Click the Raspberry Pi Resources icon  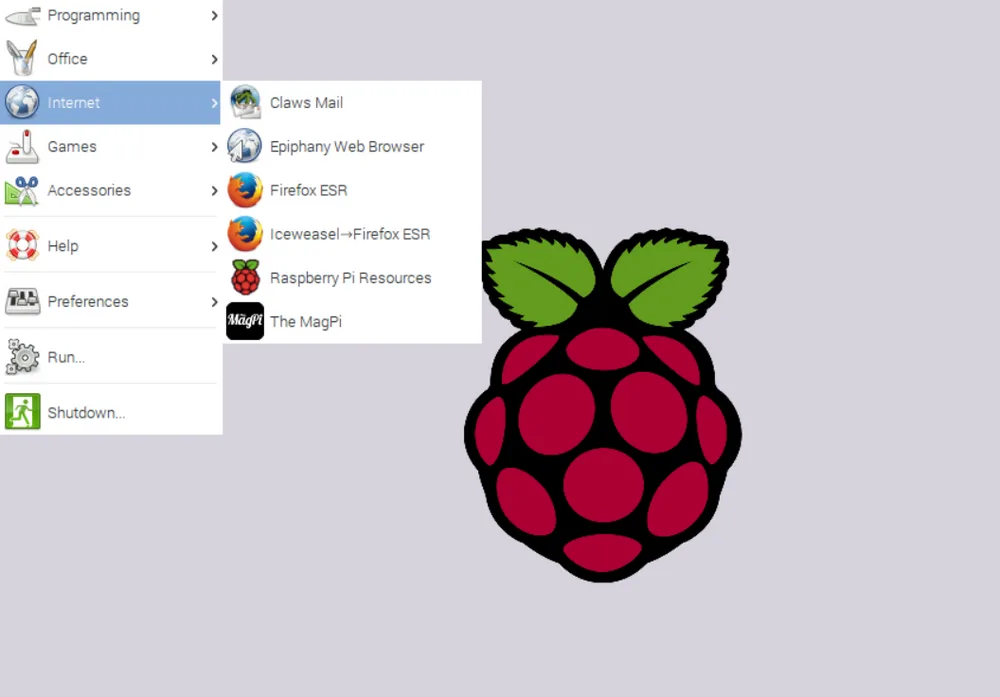pos(245,277)
